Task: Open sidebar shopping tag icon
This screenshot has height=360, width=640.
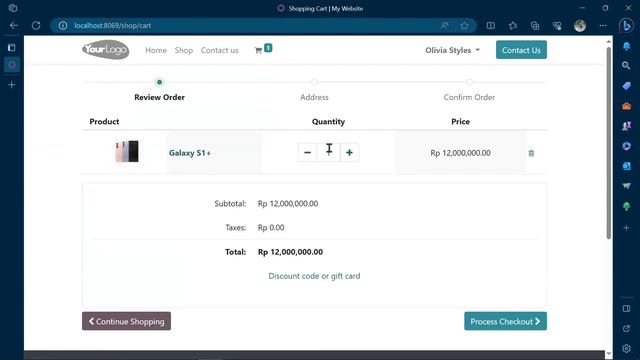Action: (x=627, y=86)
